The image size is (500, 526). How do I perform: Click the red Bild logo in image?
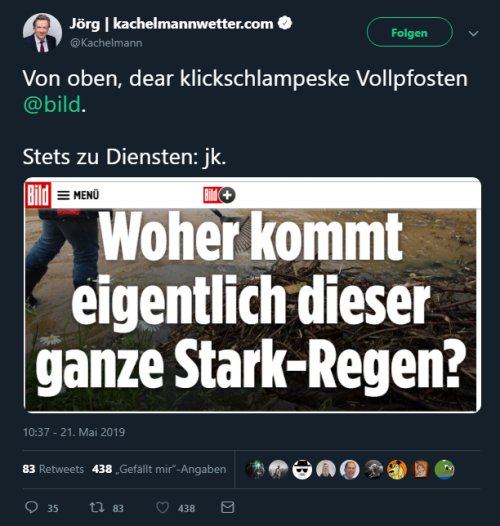click(38, 195)
